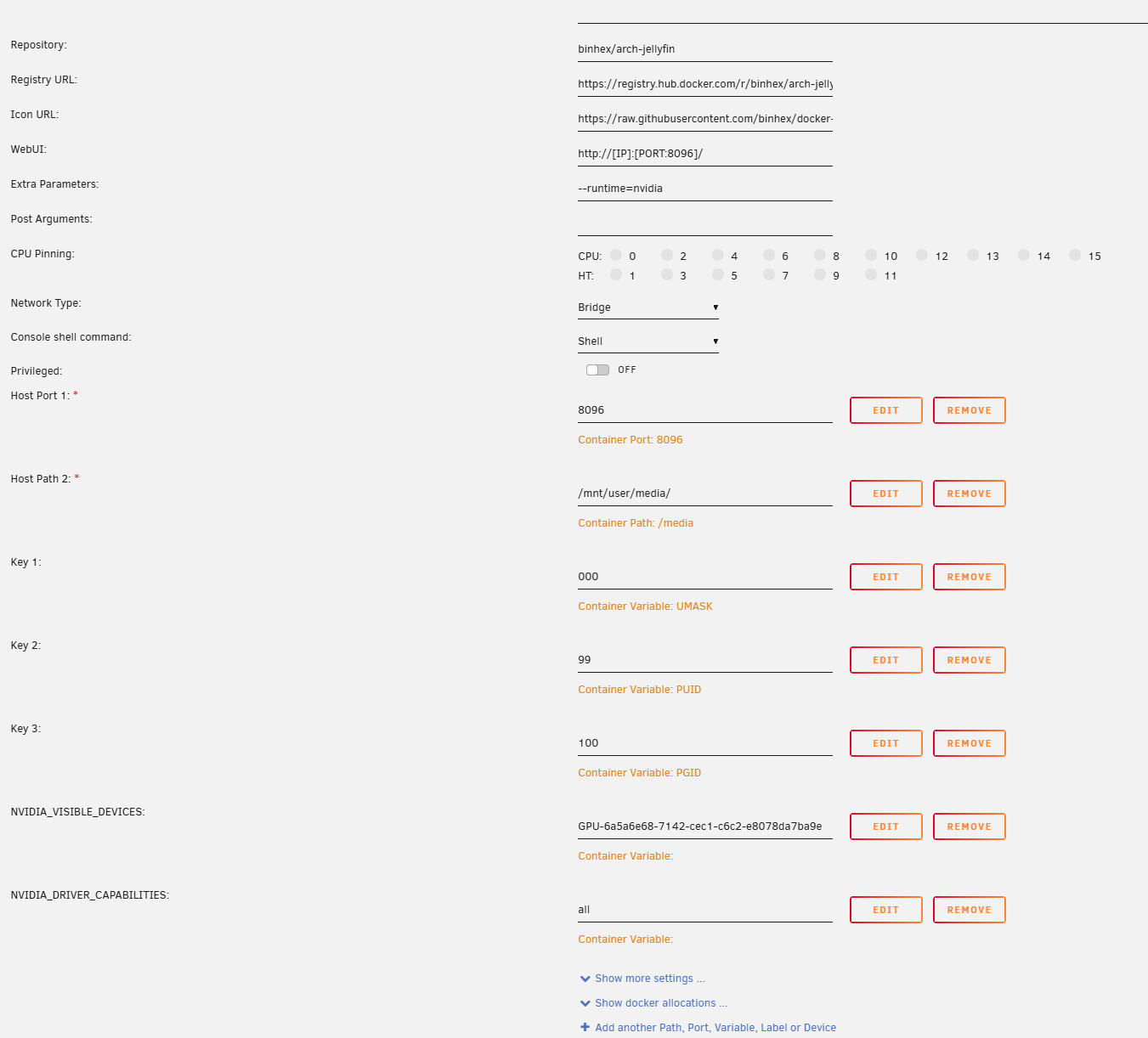Edit the Host Port 1 entry

point(885,410)
